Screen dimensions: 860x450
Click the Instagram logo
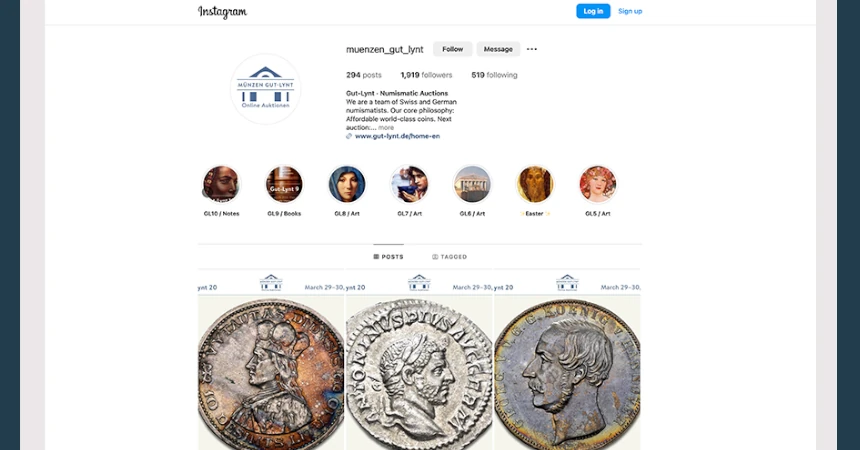pyautogui.click(x=222, y=12)
